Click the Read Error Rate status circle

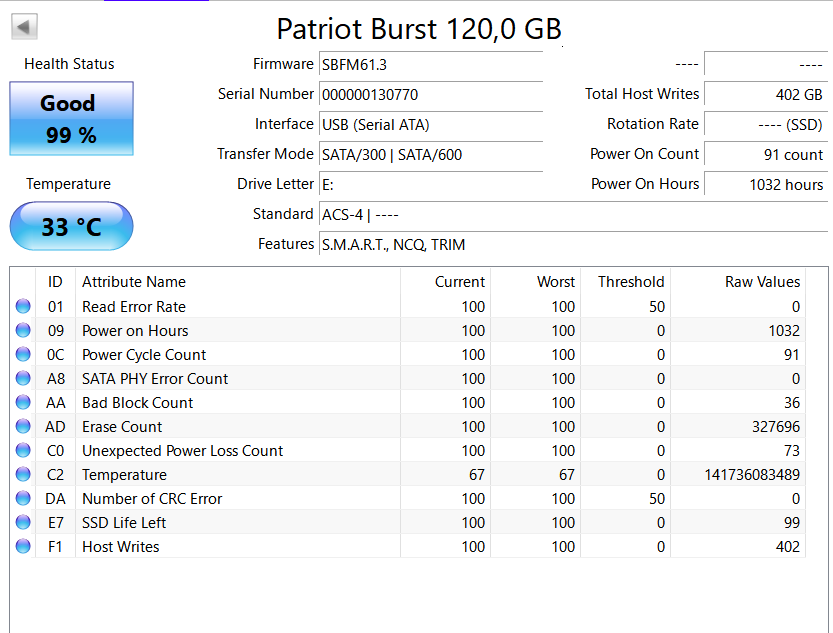pyautogui.click(x=23, y=306)
